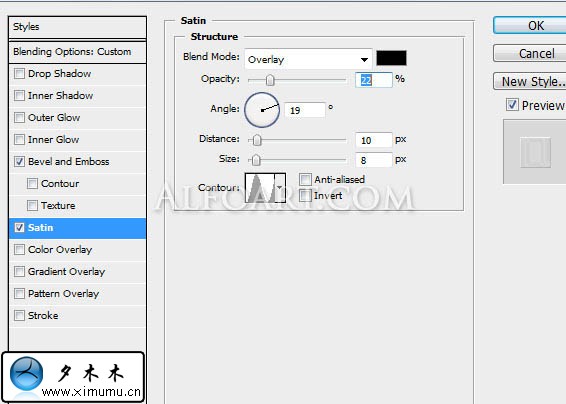Open the Styles panel header
566x404 pixels.
(77, 27)
